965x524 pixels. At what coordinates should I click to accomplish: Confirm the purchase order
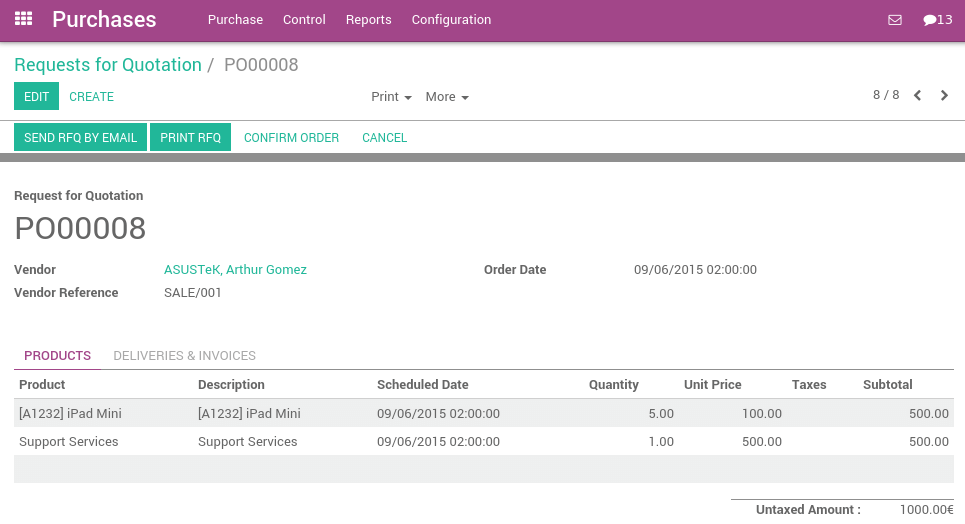click(291, 138)
